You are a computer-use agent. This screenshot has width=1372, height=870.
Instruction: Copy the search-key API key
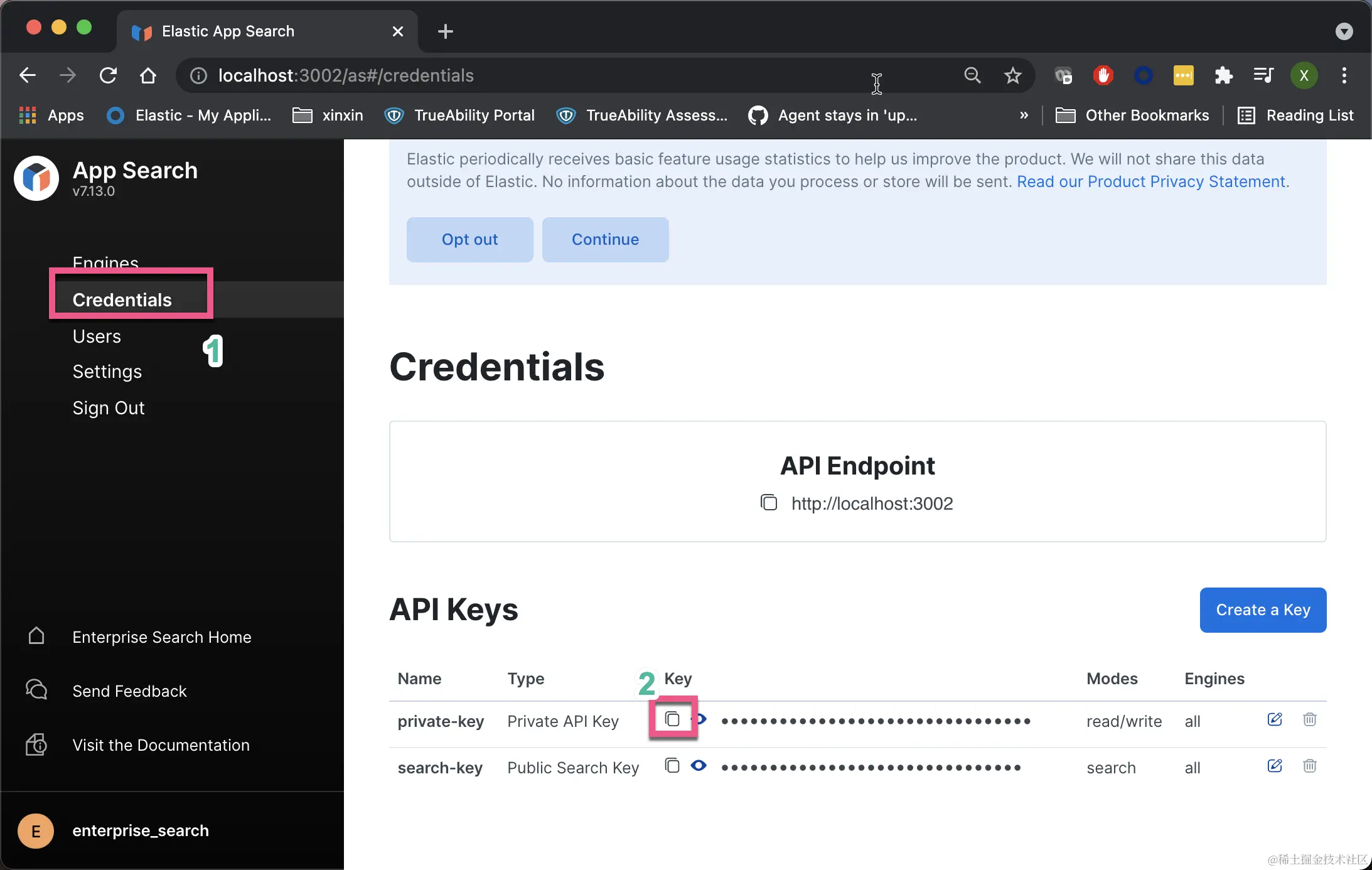pyautogui.click(x=672, y=766)
